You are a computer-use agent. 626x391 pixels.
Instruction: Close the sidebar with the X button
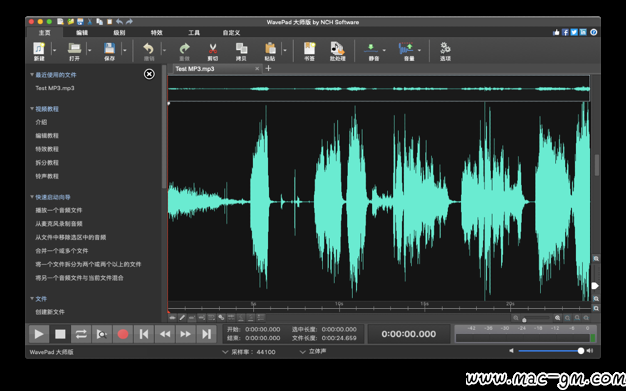click(x=149, y=74)
